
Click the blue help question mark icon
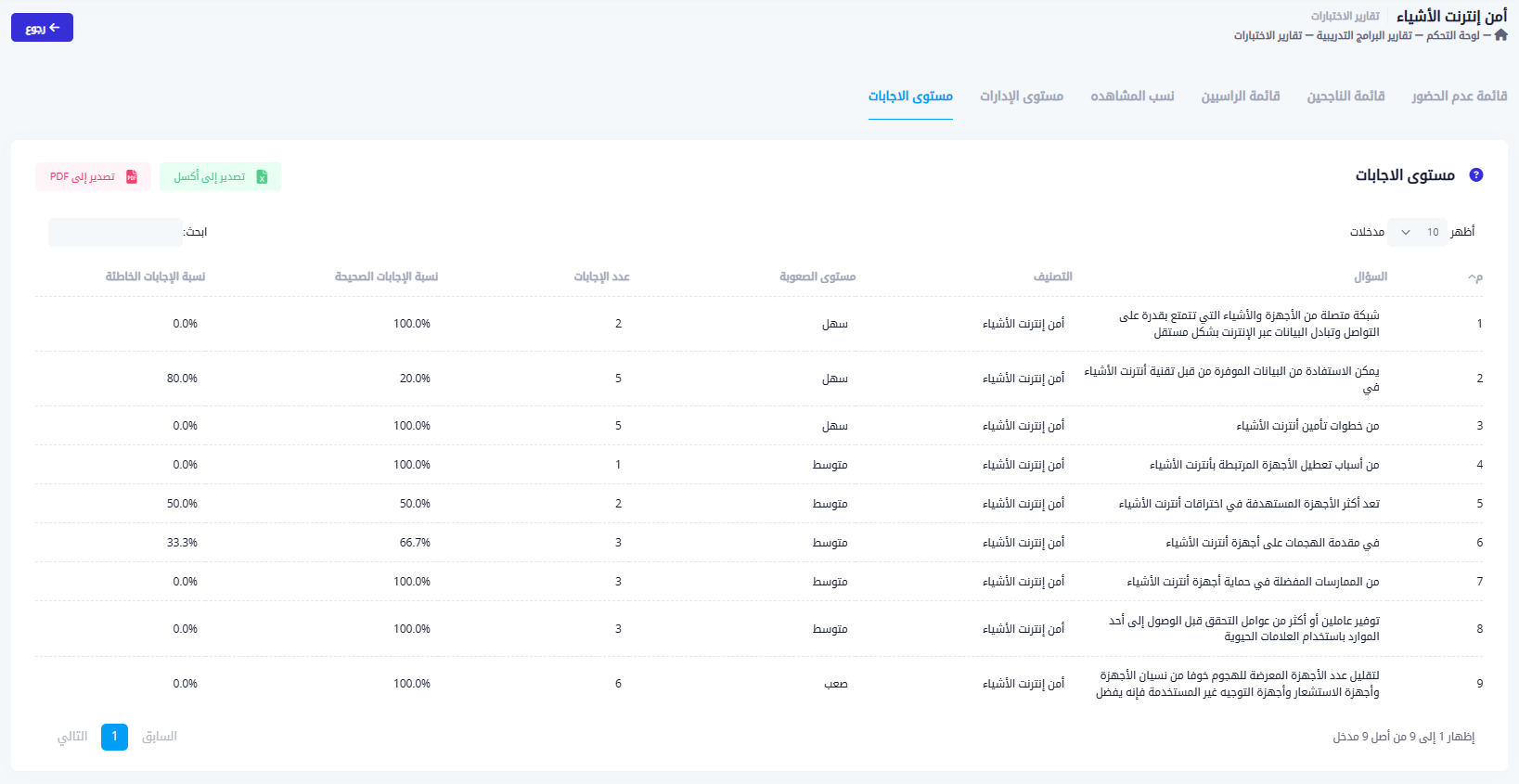click(1476, 175)
